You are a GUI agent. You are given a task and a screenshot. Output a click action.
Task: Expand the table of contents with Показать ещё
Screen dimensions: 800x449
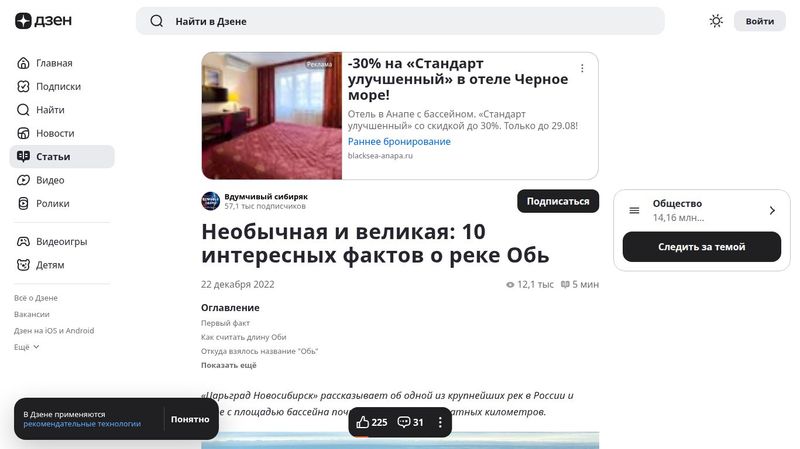tap(229, 365)
